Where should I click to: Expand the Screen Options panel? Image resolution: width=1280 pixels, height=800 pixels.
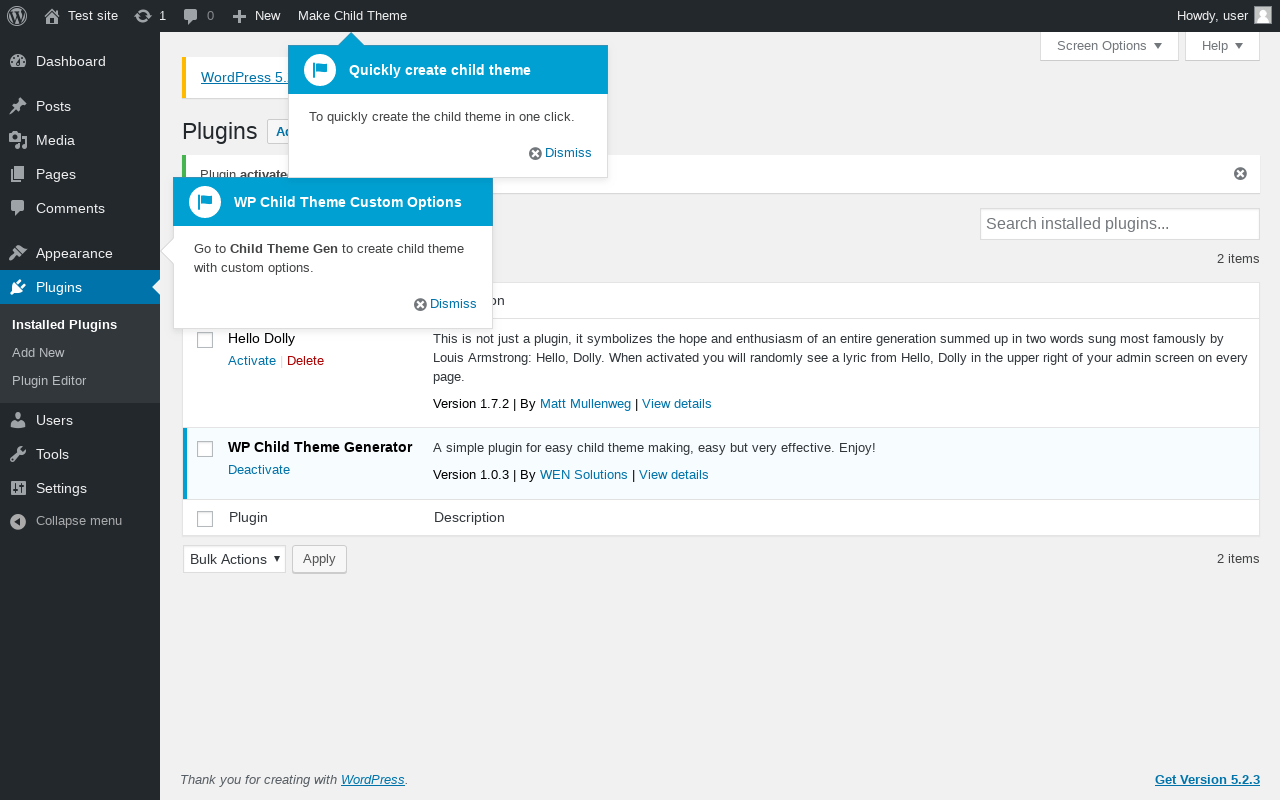pyautogui.click(x=1109, y=46)
